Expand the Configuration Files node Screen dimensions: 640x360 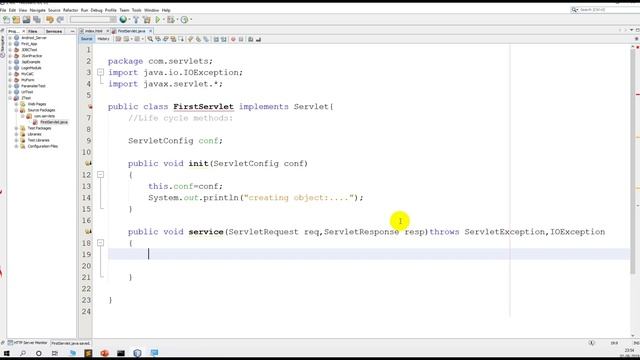[16, 146]
